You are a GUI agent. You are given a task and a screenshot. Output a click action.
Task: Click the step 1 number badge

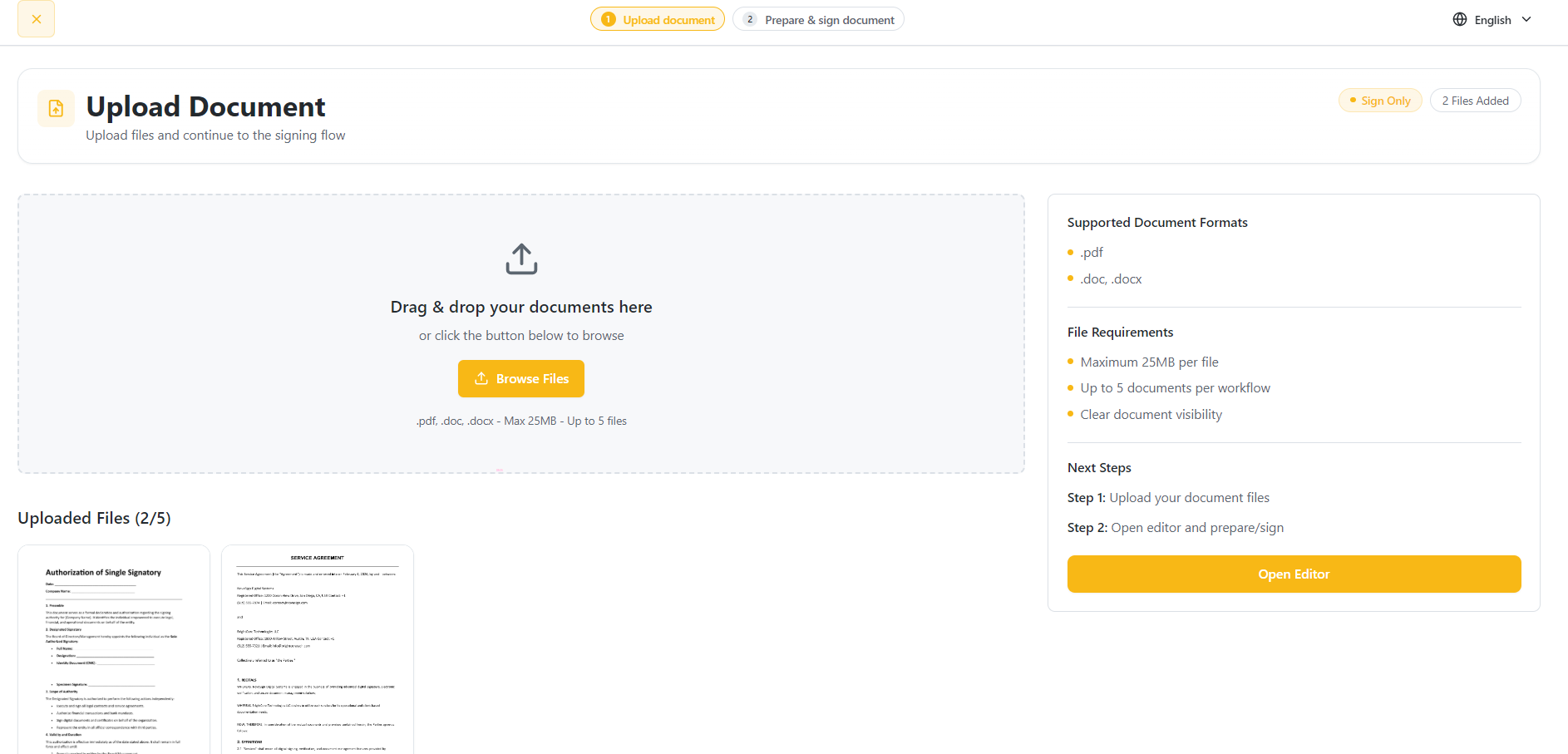tap(609, 19)
